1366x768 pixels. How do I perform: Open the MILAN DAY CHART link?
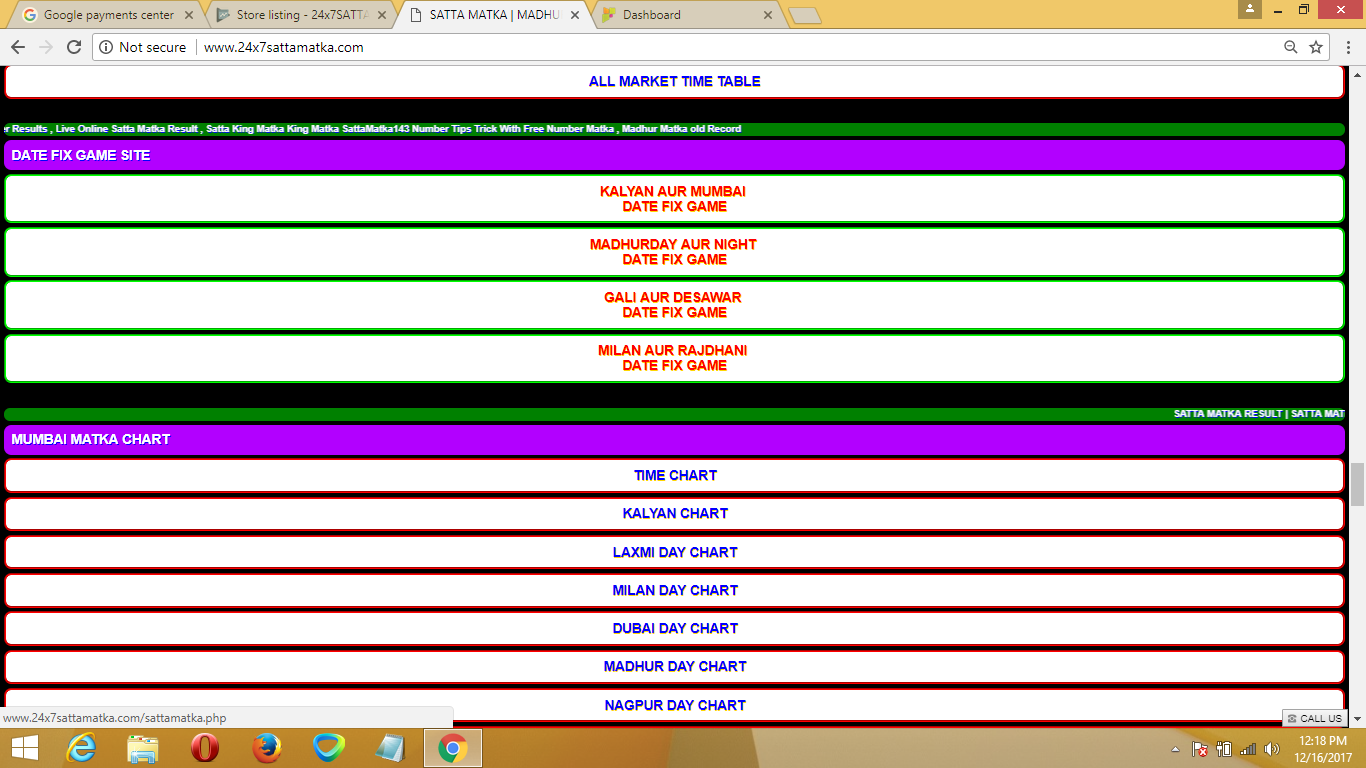pyautogui.click(x=674, y=591)
